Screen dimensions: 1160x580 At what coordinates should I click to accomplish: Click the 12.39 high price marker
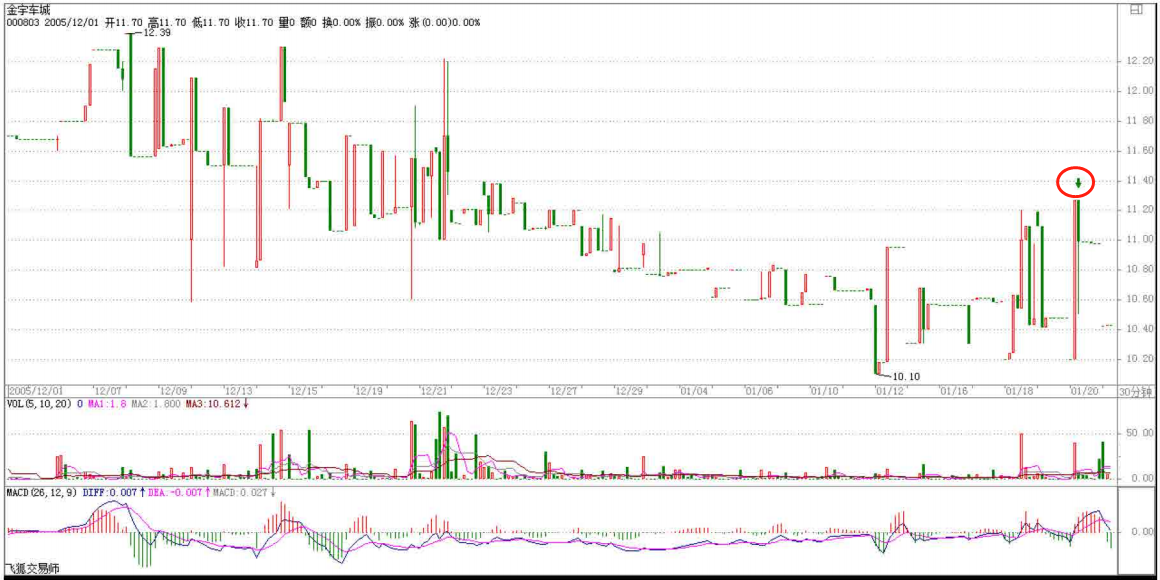point(157,32)
